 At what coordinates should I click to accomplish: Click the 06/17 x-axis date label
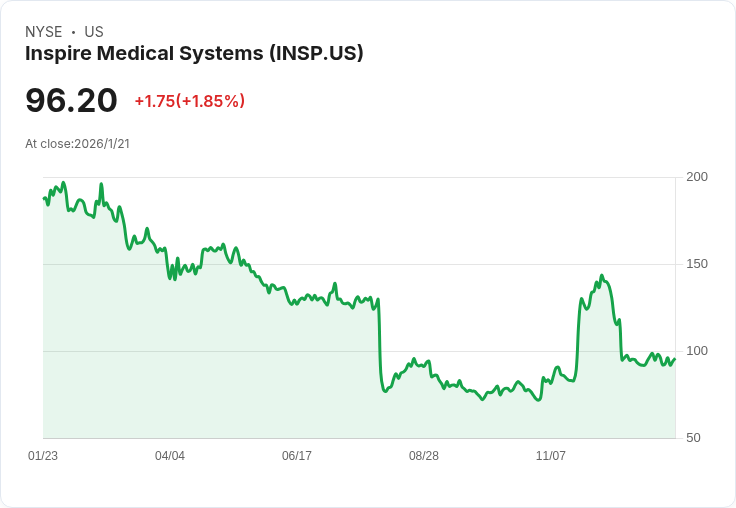[x=297, y=456]
